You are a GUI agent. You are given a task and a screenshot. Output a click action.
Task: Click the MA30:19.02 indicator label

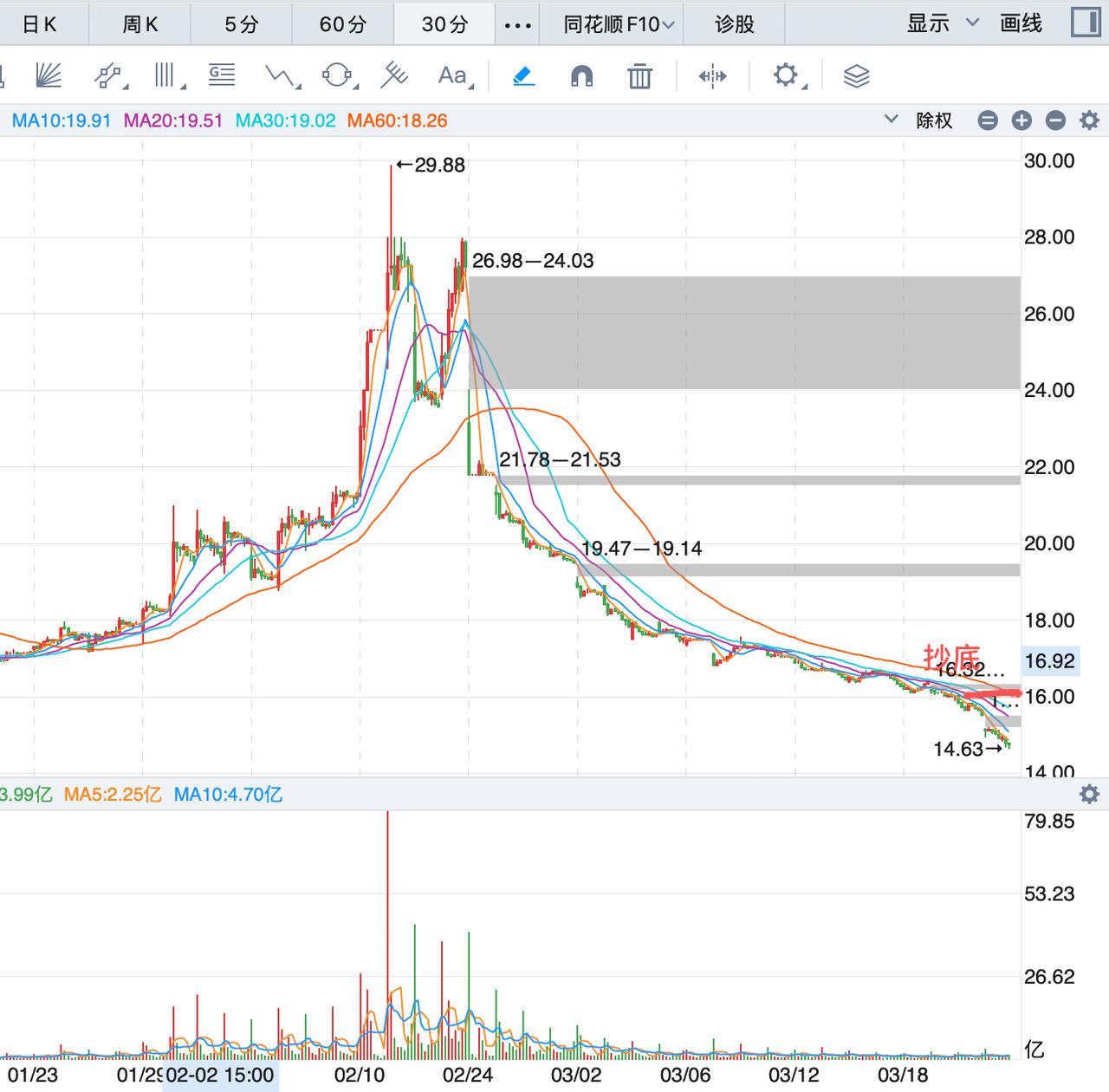pos(285,120)
